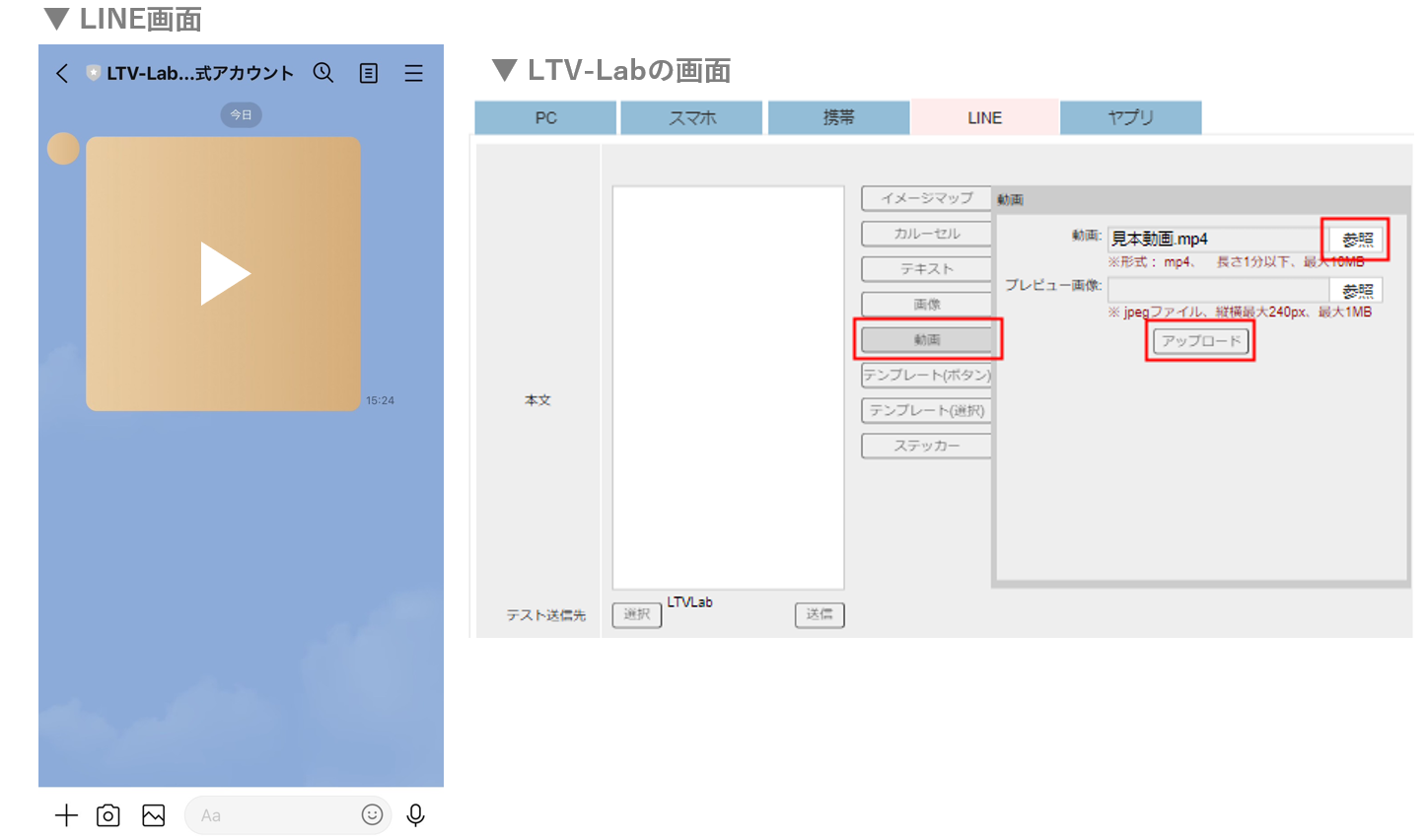Tap the plus icon beside the camera
1427x840 pixels.
(x=66, y=815)
